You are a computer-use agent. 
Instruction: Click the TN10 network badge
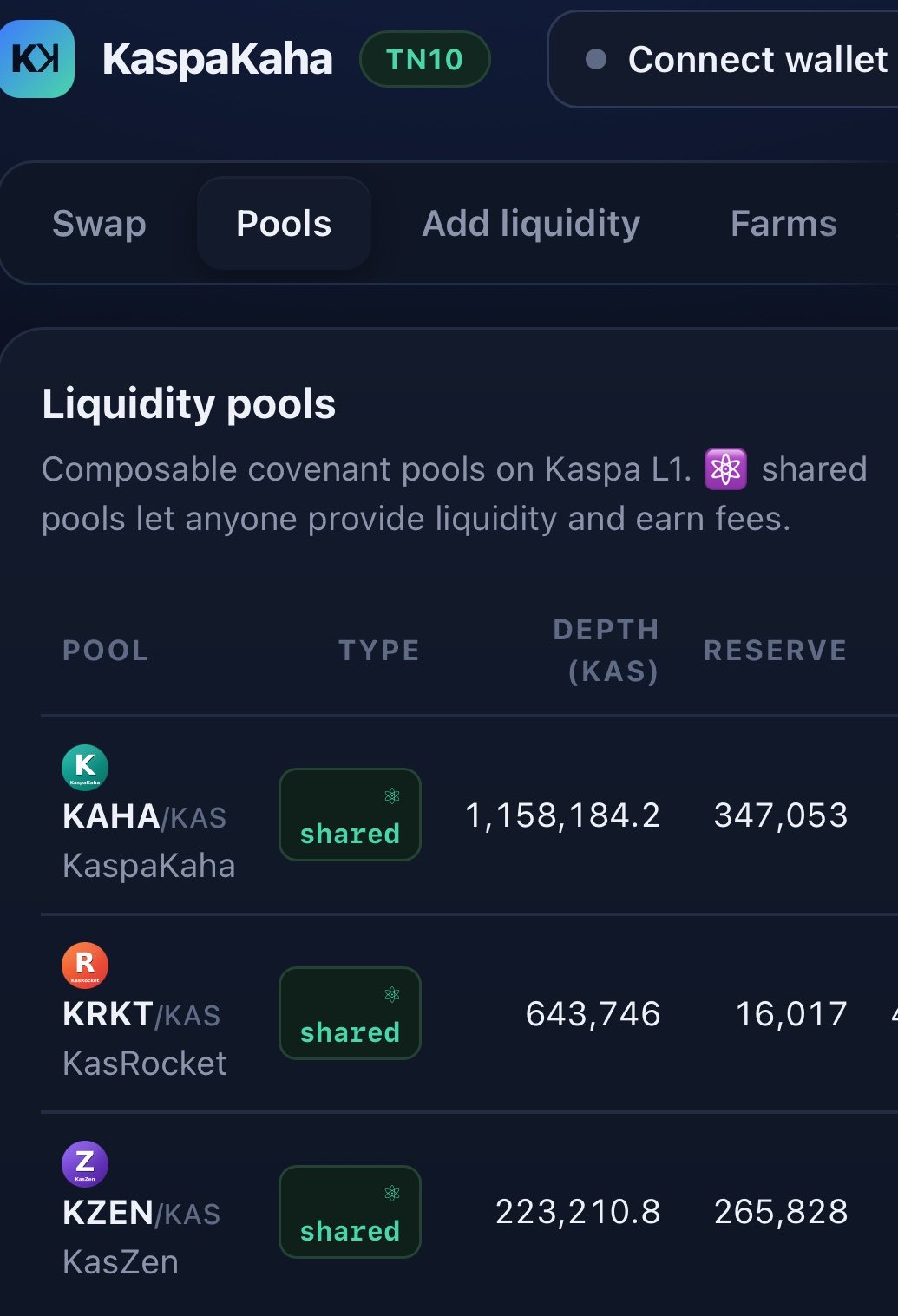pos(425,59)
